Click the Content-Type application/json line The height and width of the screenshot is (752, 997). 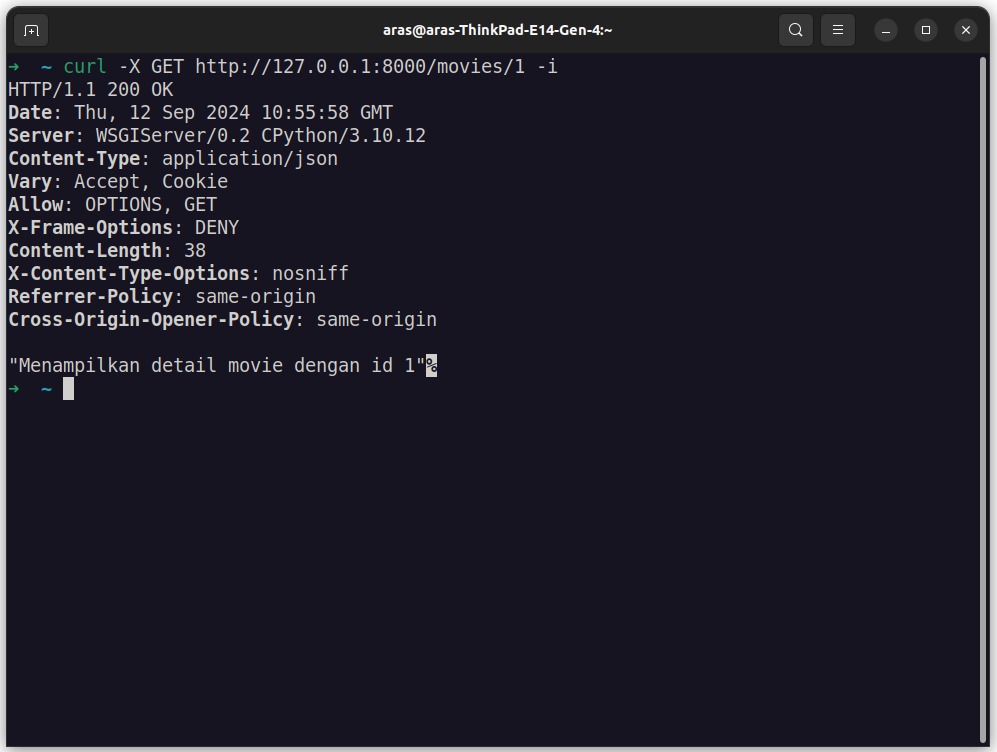click(x=173, y=158)
